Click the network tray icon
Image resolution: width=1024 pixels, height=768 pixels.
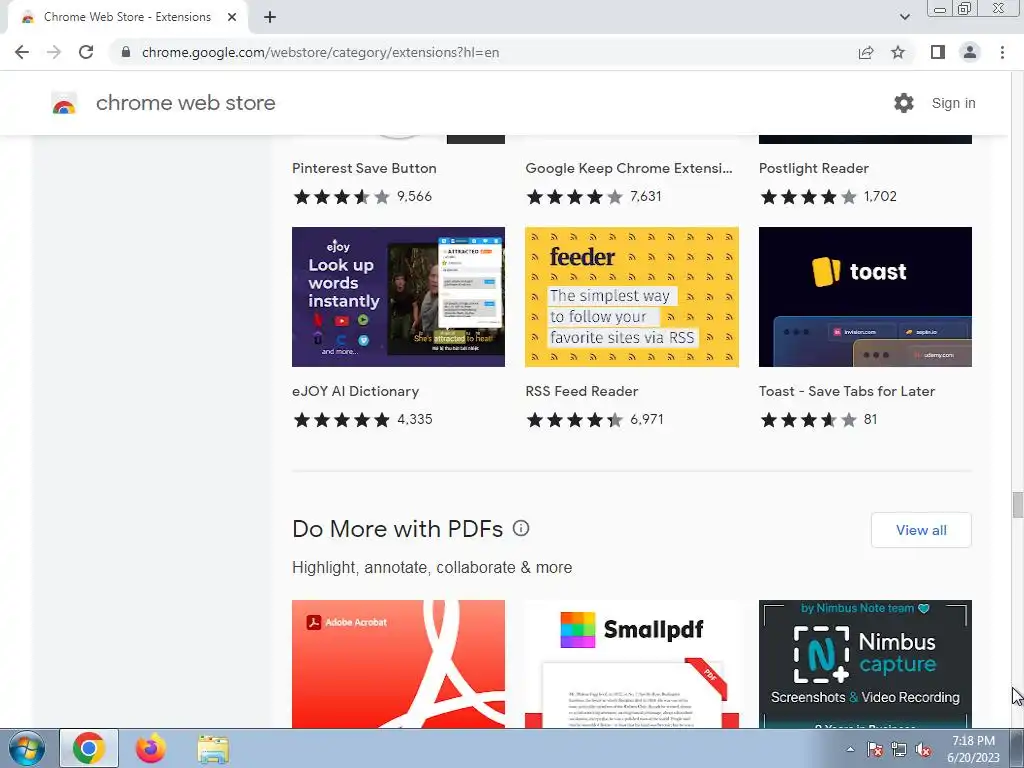click(899, 749)
